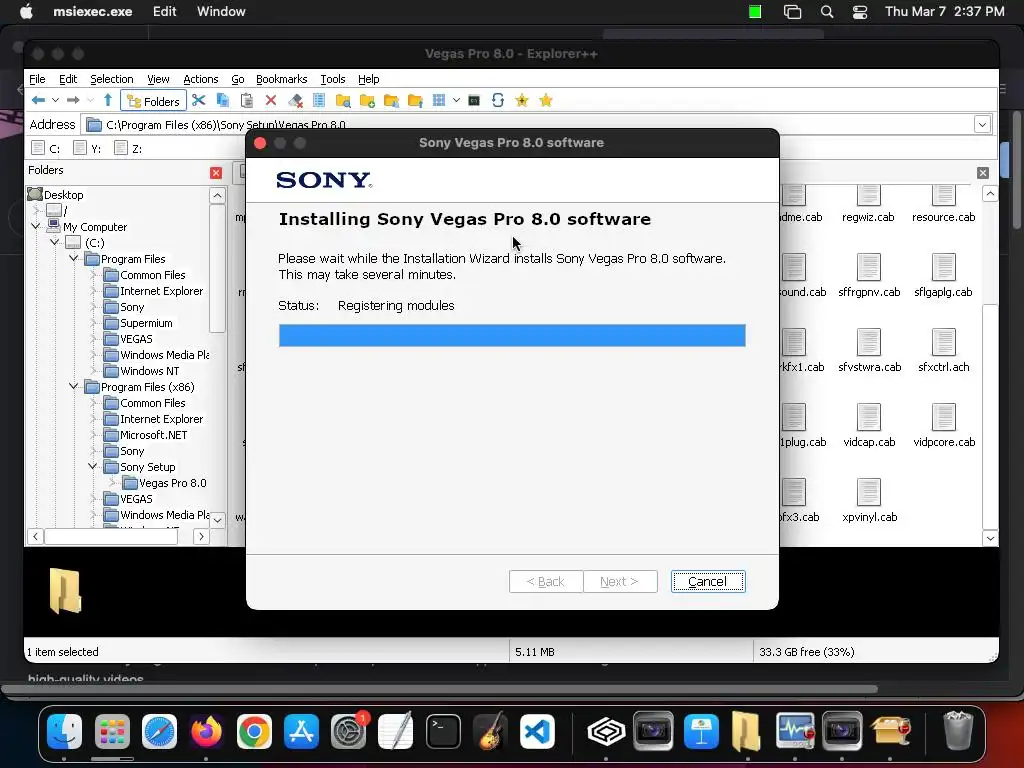Cut selection with the scissors icon

[x=199, y=101]
